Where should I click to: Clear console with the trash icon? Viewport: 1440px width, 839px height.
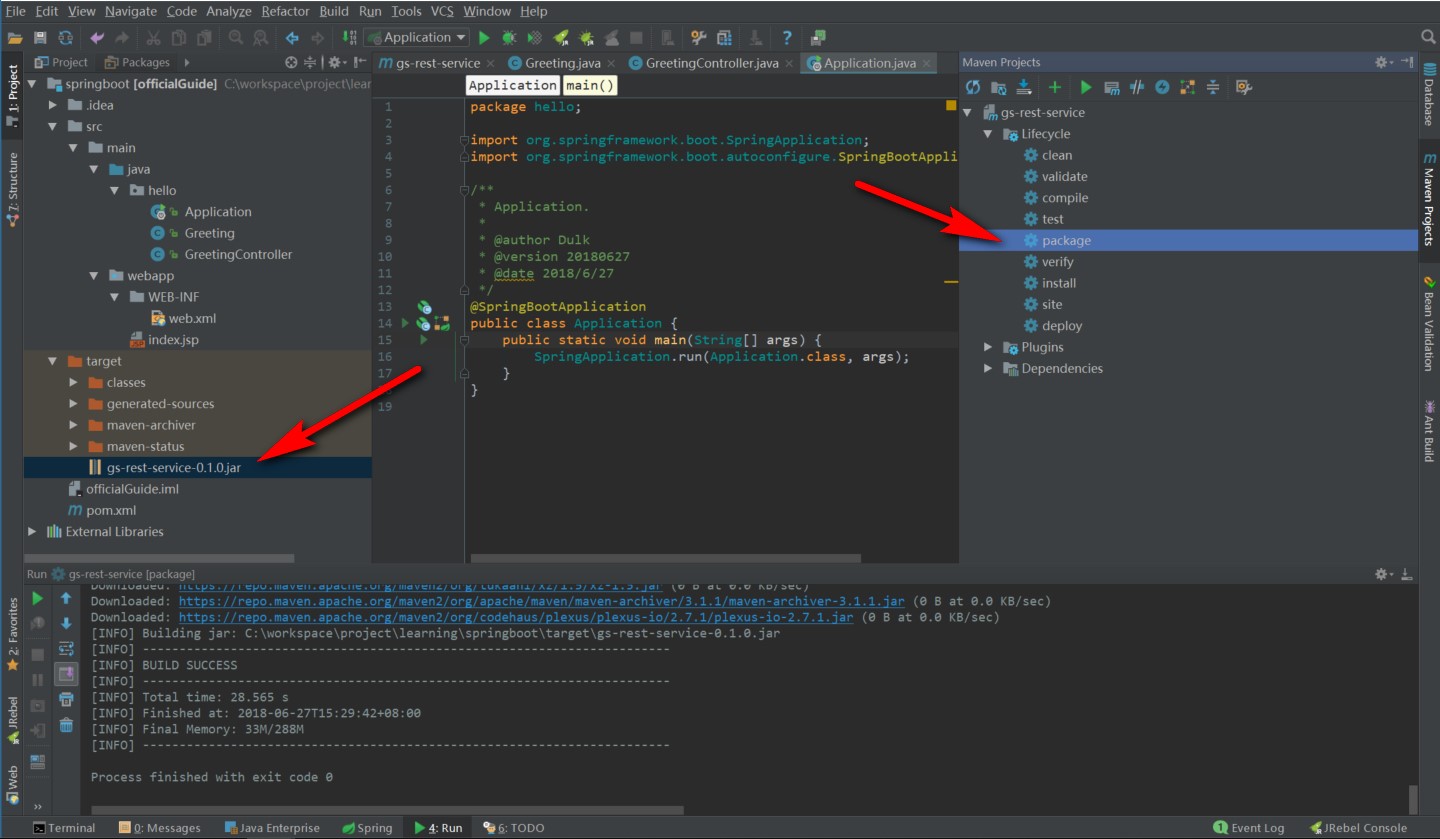click(66, 724)
